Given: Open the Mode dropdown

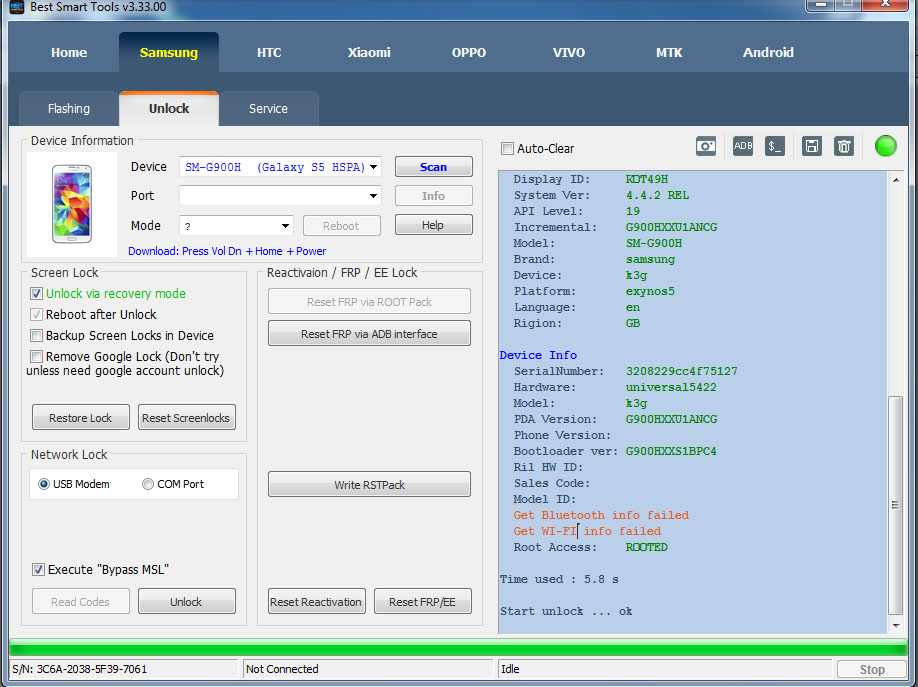Looking at the screenshot, I should (285, 225).
